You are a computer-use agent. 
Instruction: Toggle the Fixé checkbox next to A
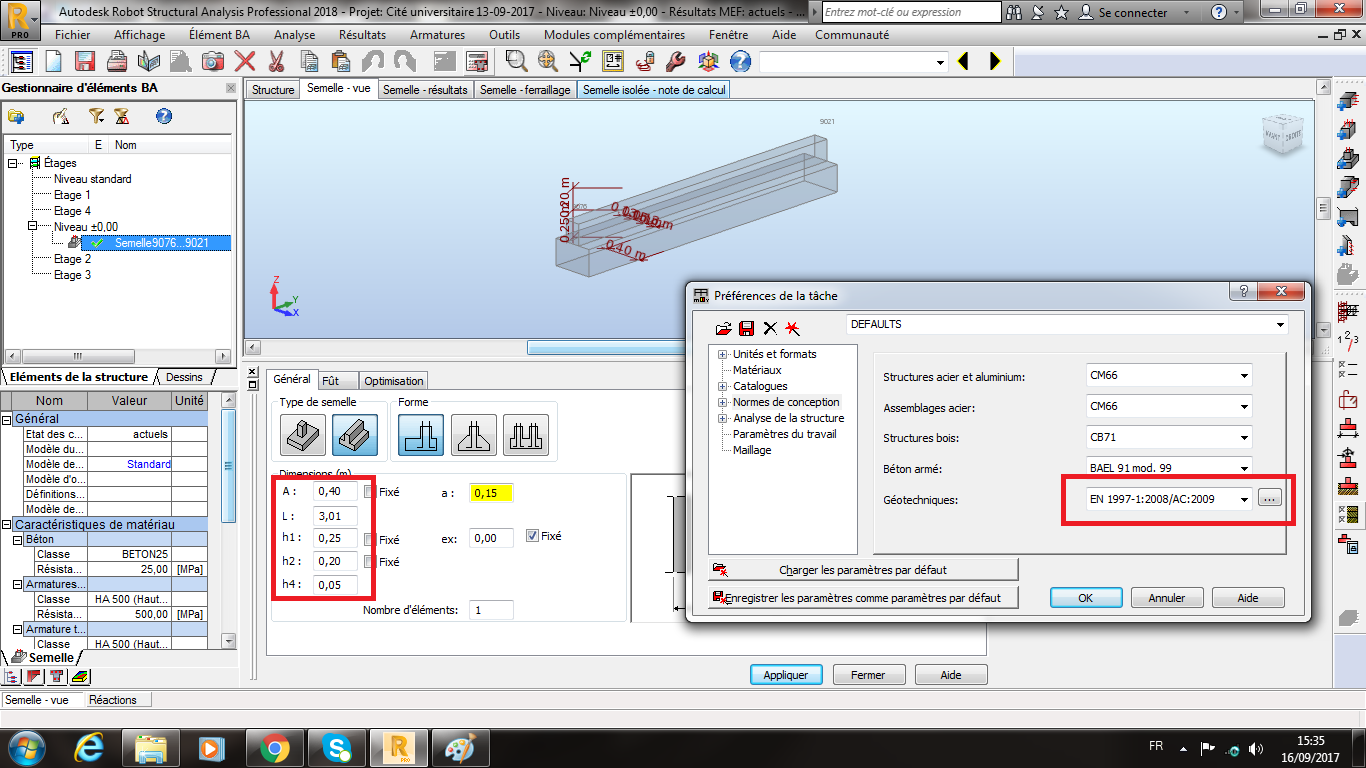[x=370, y=492]
